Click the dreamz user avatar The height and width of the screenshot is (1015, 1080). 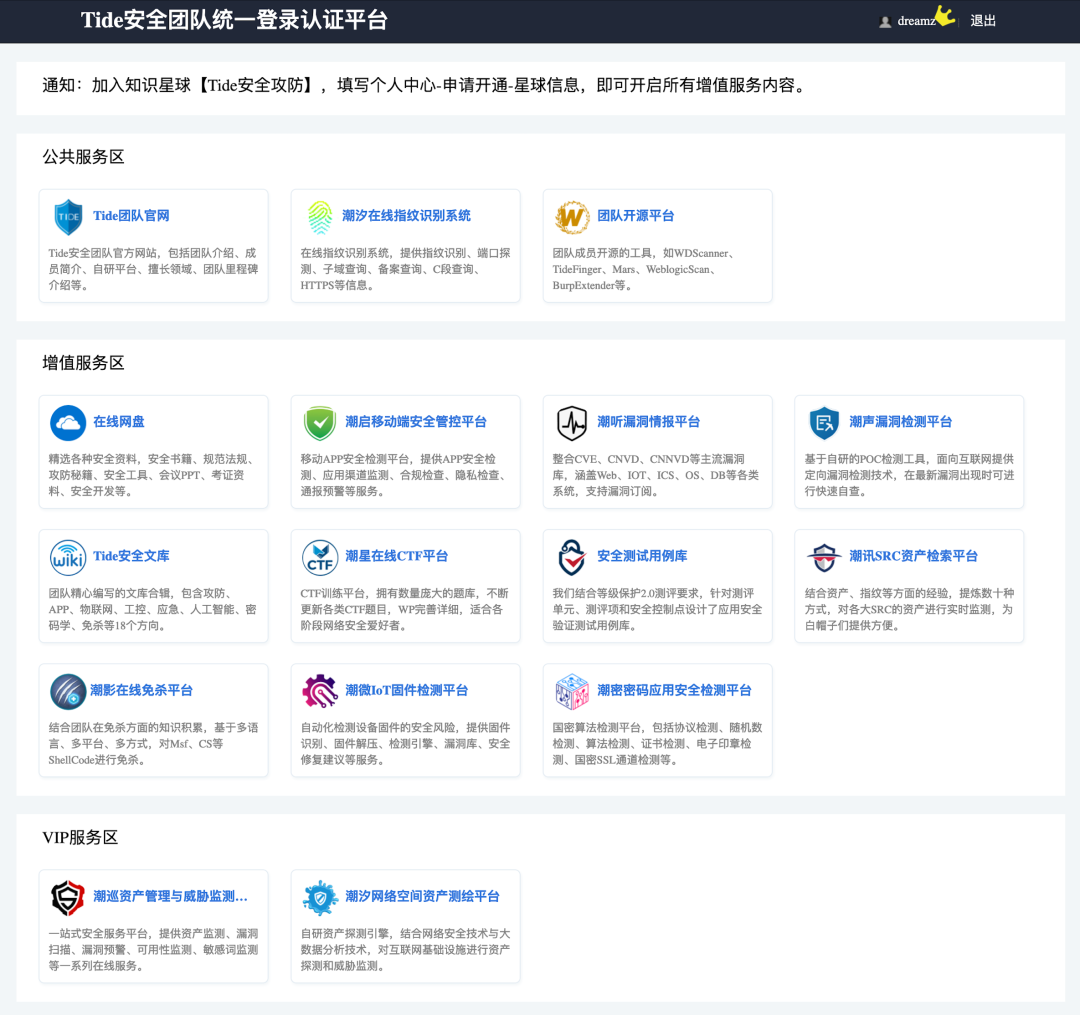coord(885,20)
